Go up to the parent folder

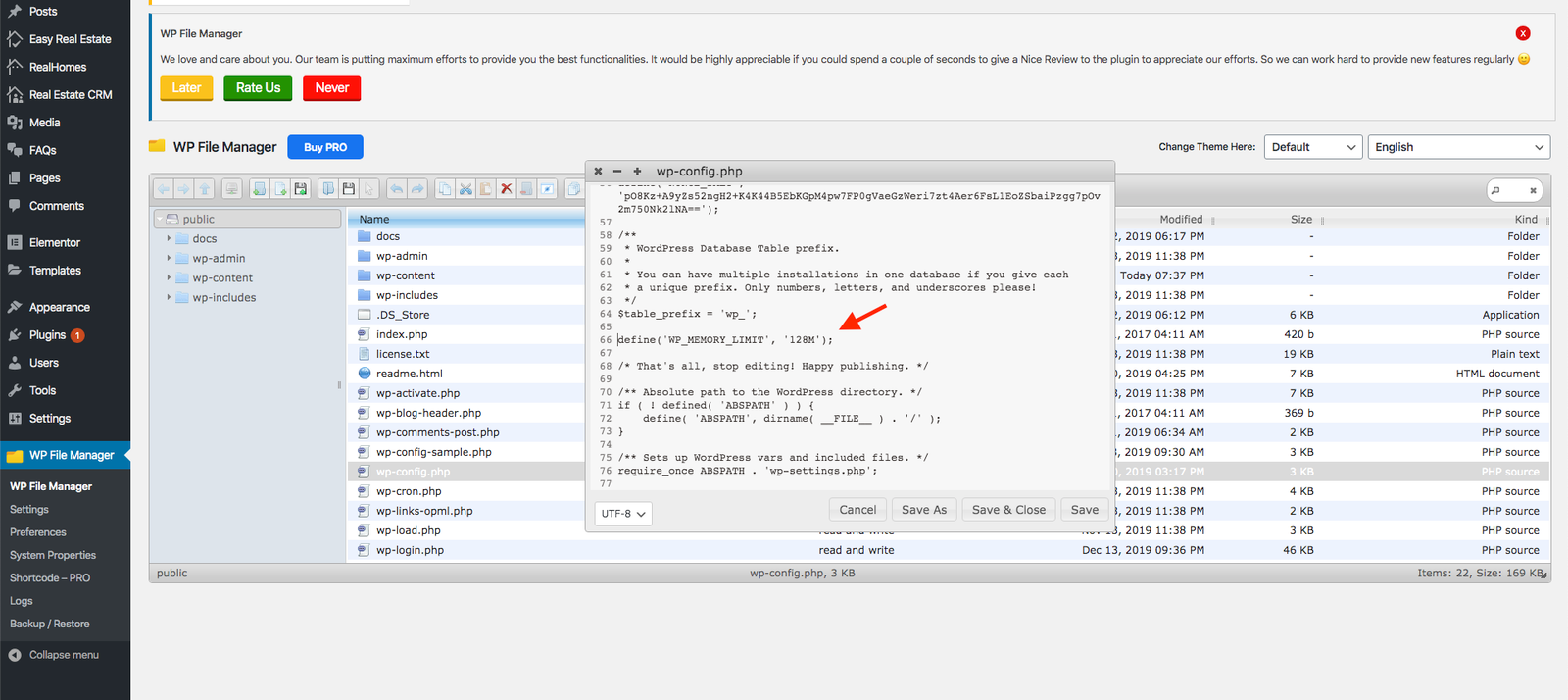click(204, 188)
